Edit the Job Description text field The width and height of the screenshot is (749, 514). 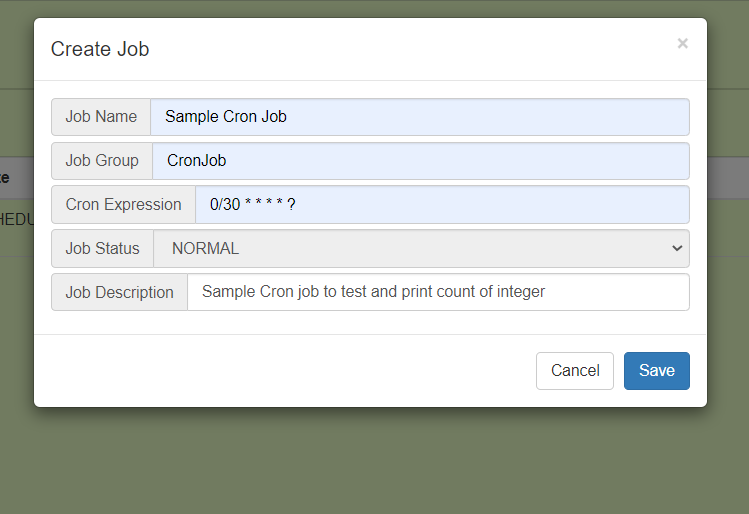pyautogui.click(x=437, y=292)
